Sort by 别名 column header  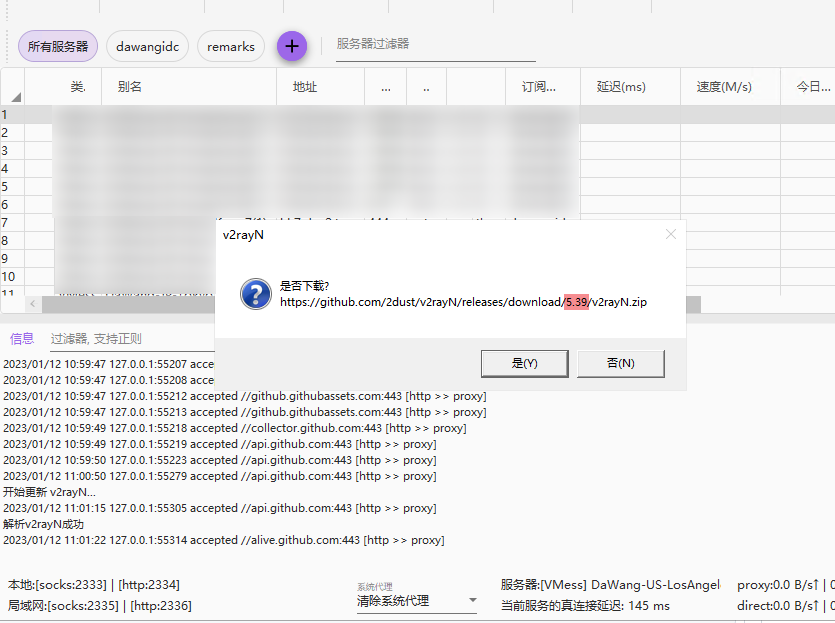pyautogui.click(x=189, y=87)
